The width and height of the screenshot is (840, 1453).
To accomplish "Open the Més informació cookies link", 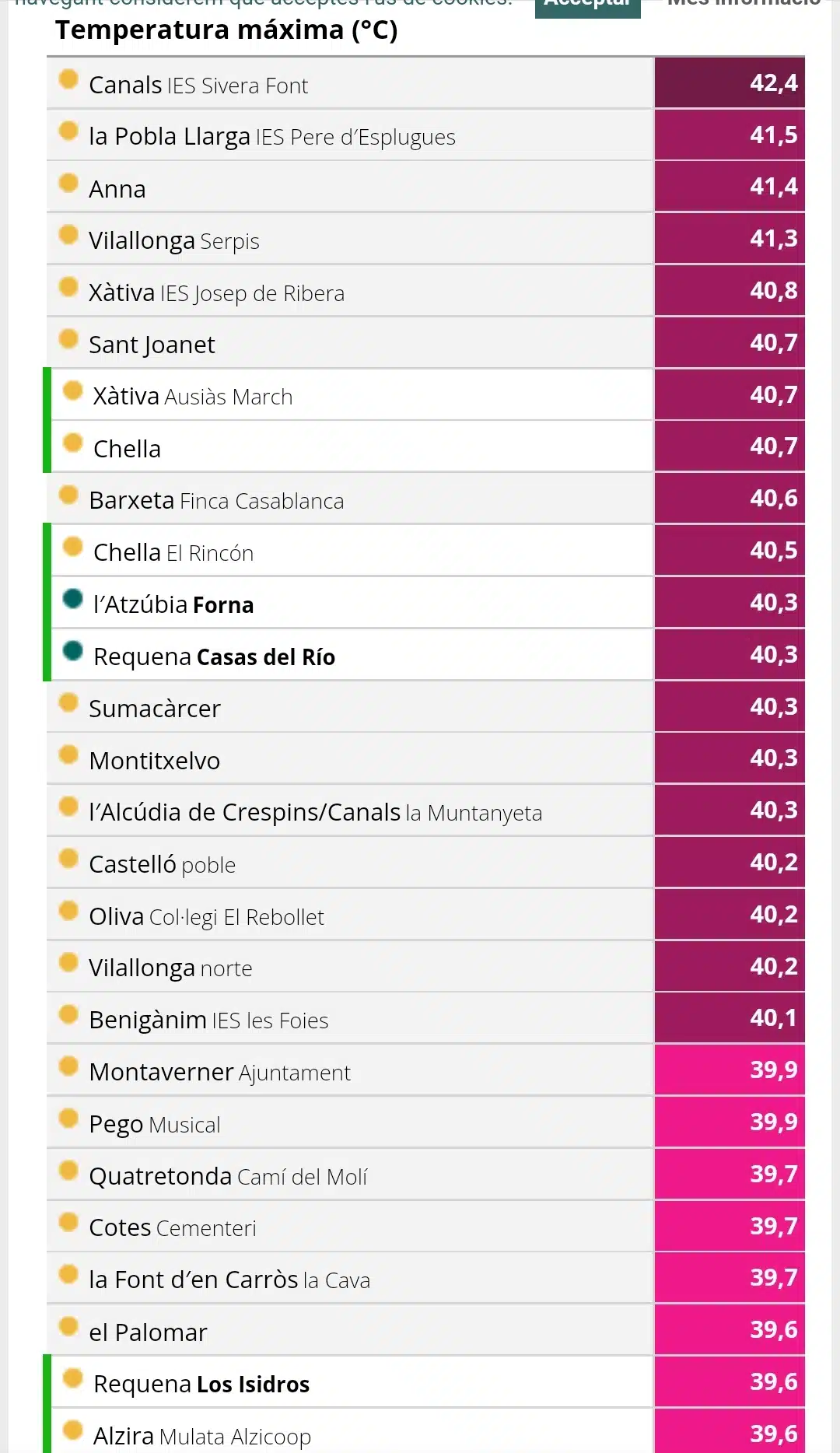I will coord(744,5).
